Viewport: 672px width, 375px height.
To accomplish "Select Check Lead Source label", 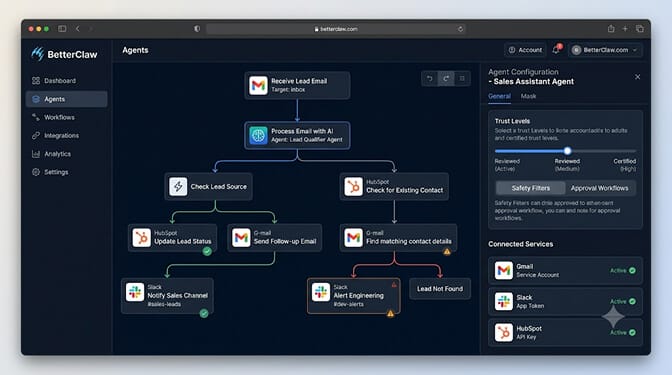I will [219, 186].
